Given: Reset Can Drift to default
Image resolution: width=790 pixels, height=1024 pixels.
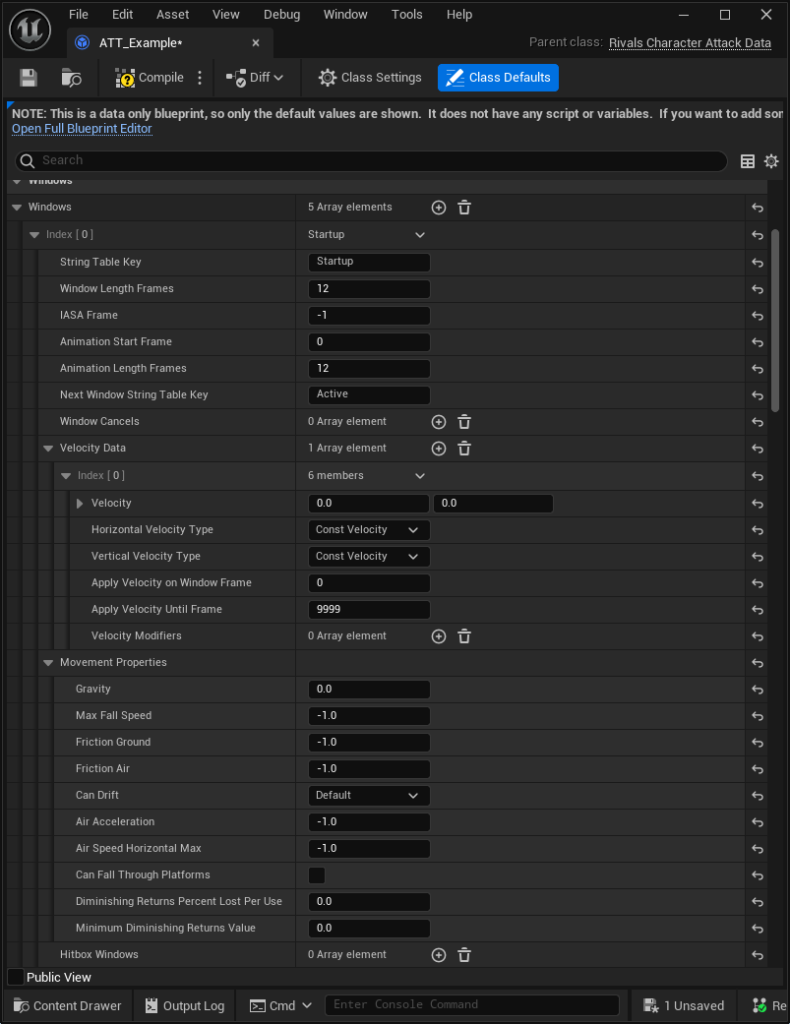Looking at the screenshot, I should coord(757,795).
